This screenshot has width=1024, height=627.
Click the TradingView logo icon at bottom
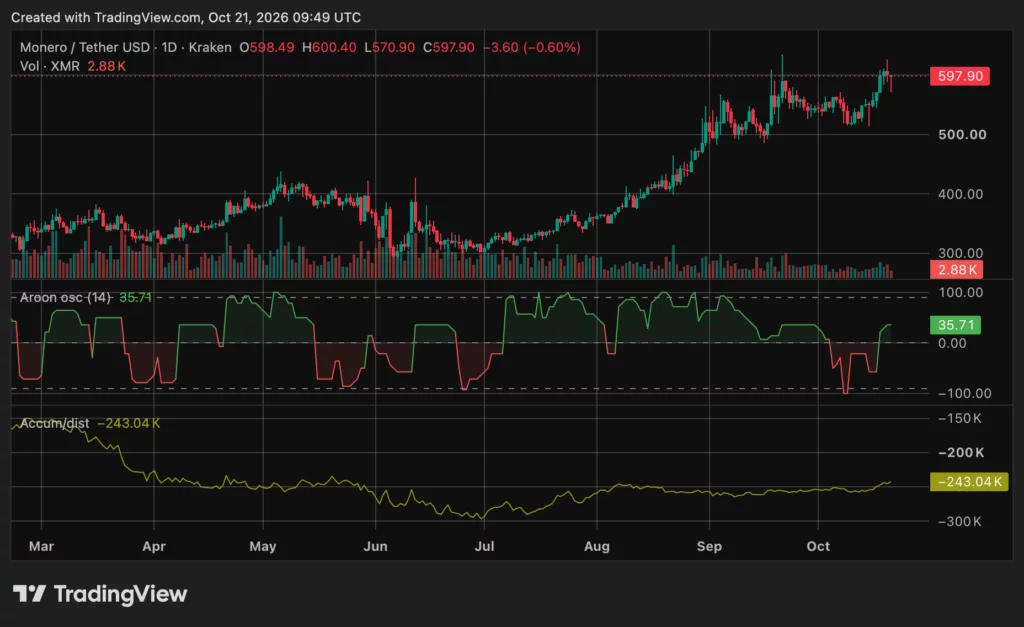[29, 594]
